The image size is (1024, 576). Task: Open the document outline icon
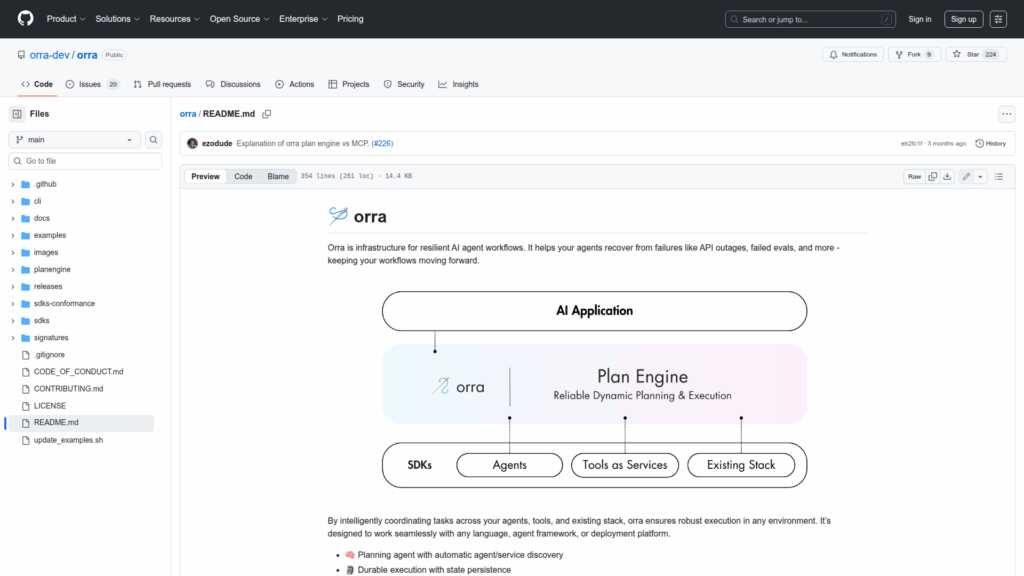click(x=998, y=176)
